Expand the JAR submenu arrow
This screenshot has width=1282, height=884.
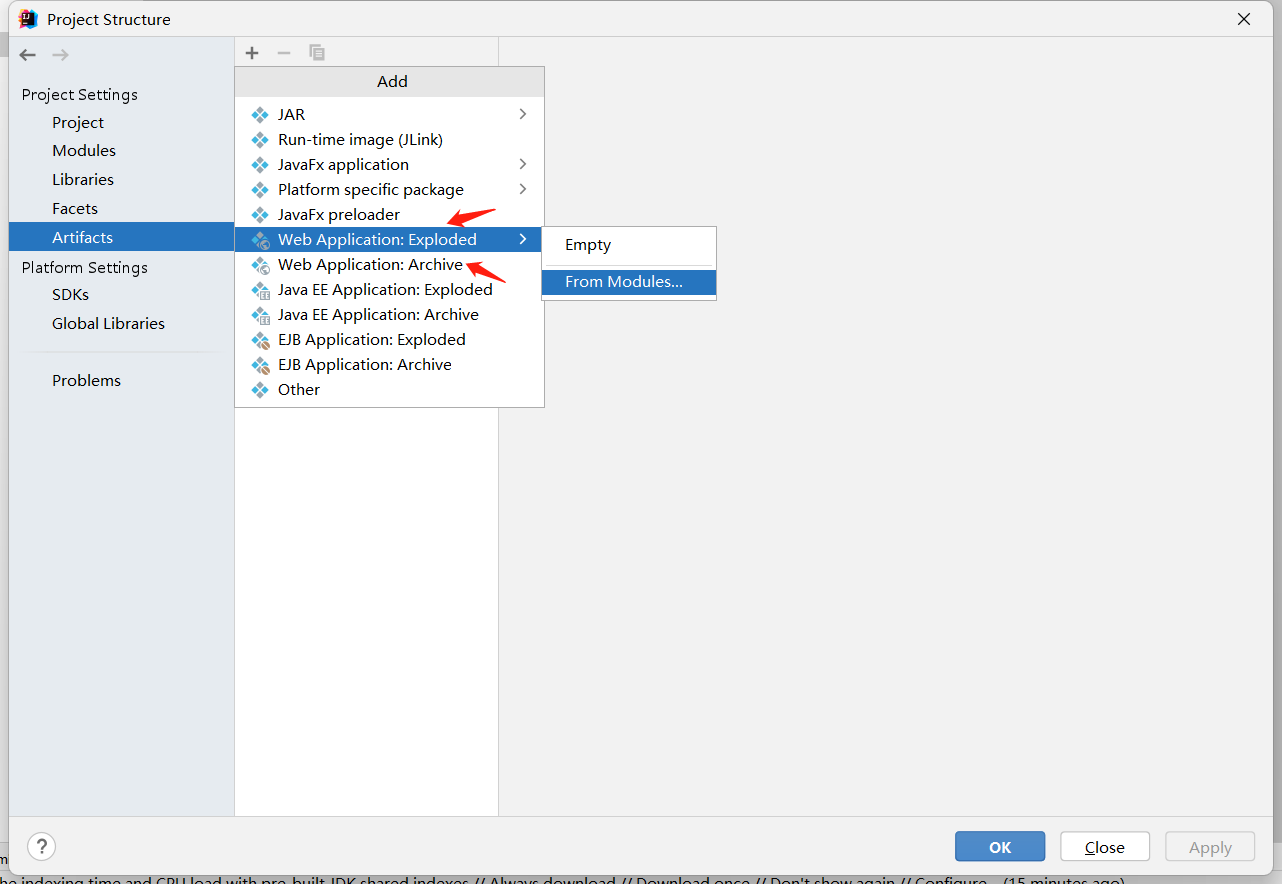coord(523,114)
